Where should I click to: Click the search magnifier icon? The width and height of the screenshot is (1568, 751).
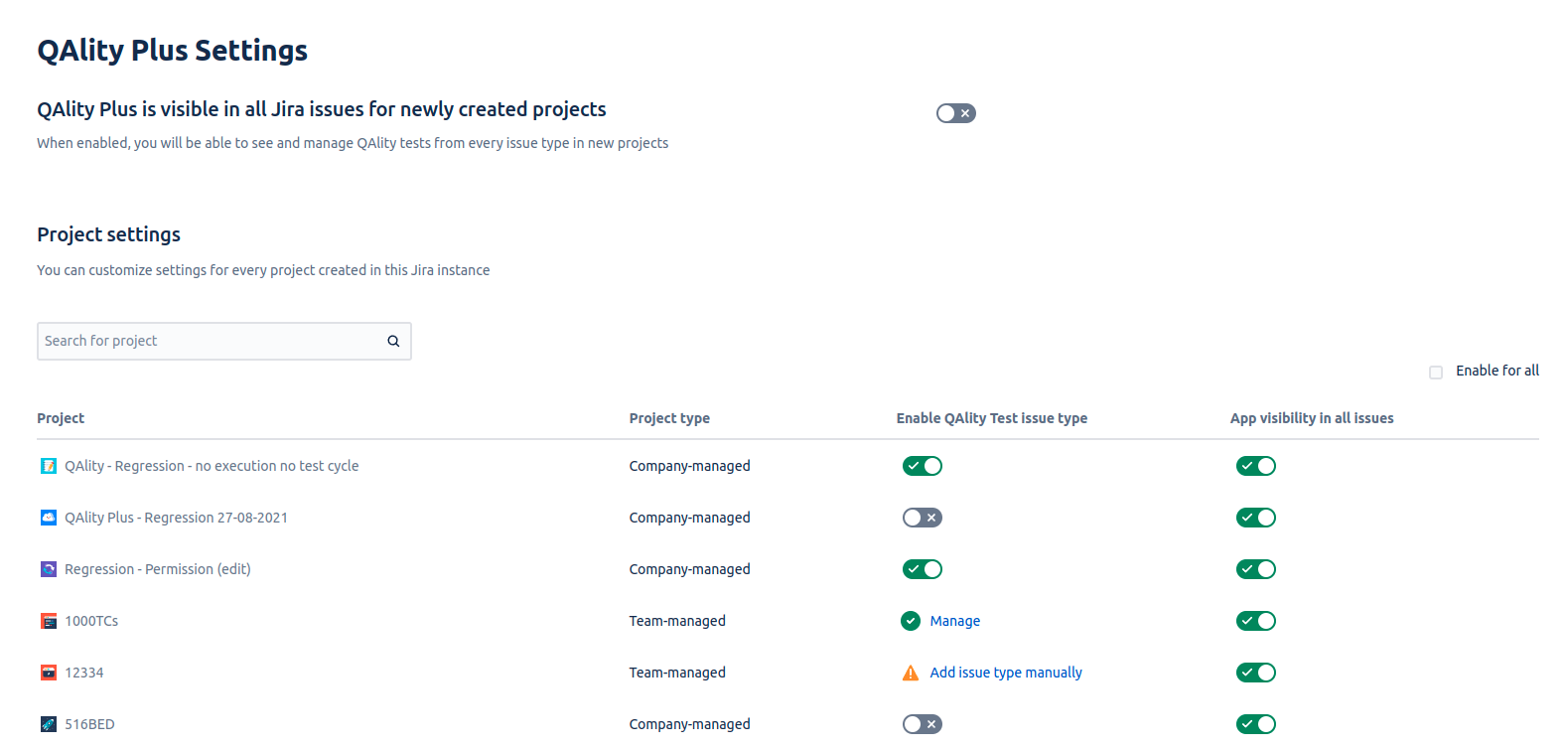[x=393, y=341]
